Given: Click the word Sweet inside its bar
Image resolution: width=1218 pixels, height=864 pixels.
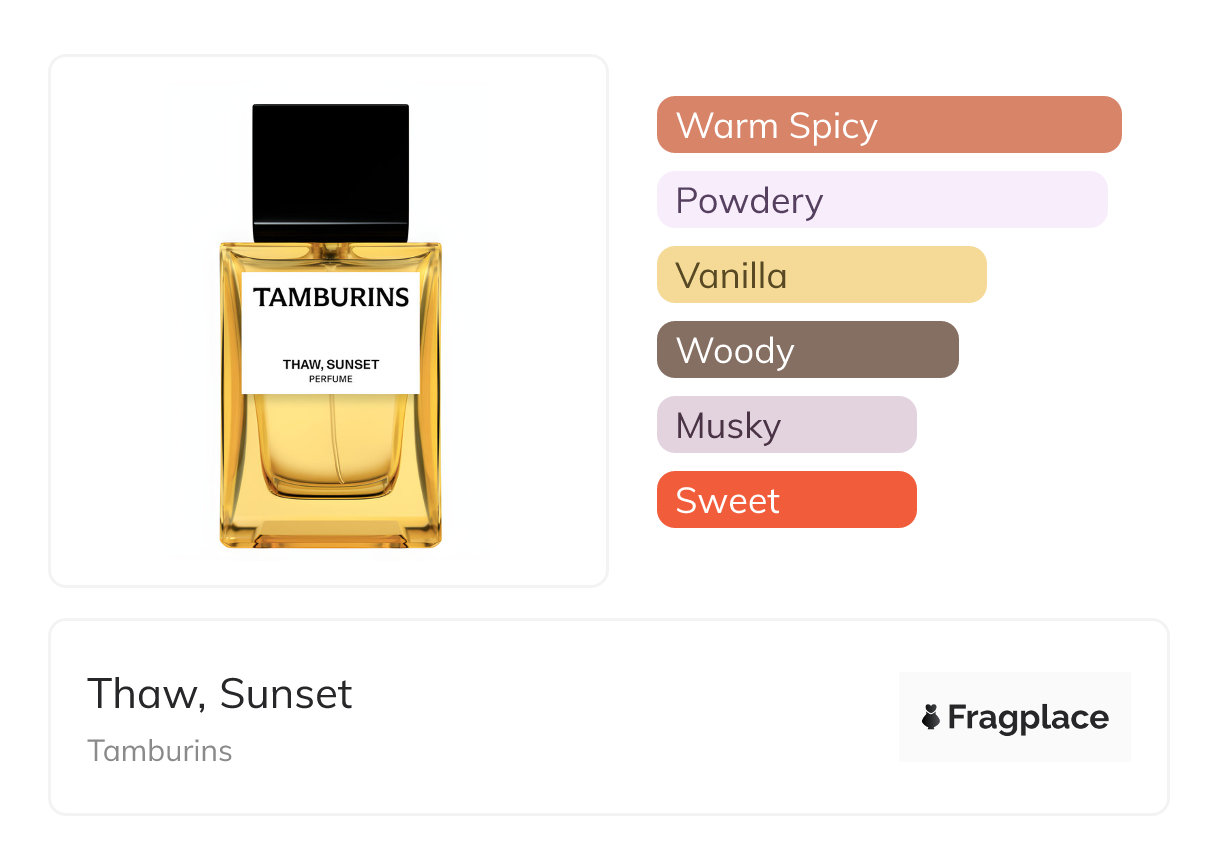Looking at the screenshot, I should [x=727, y=500].
